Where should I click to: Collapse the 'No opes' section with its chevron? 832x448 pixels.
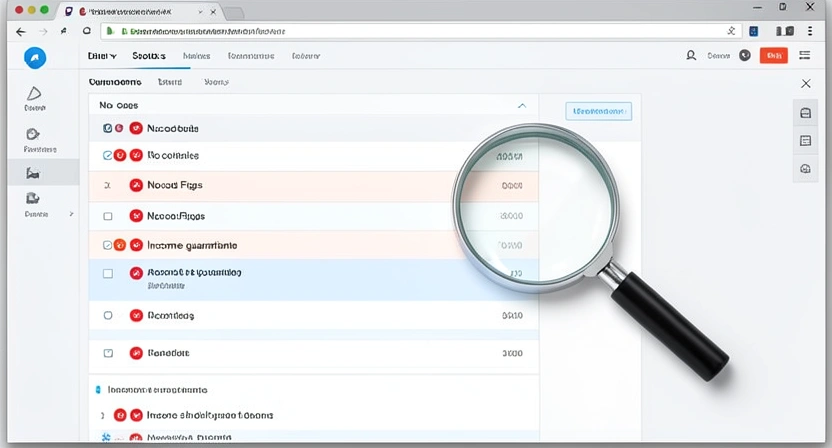522,106
